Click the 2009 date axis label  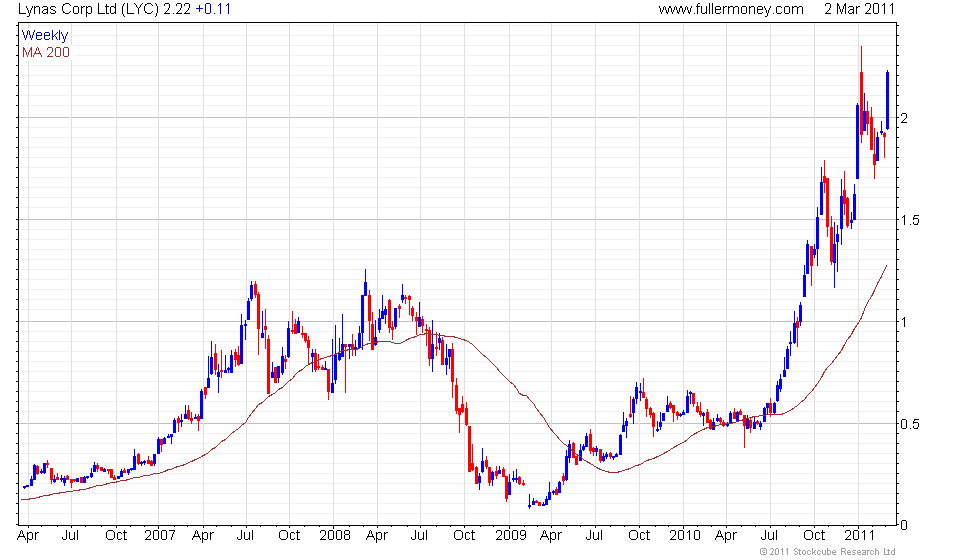pos(511,536)
